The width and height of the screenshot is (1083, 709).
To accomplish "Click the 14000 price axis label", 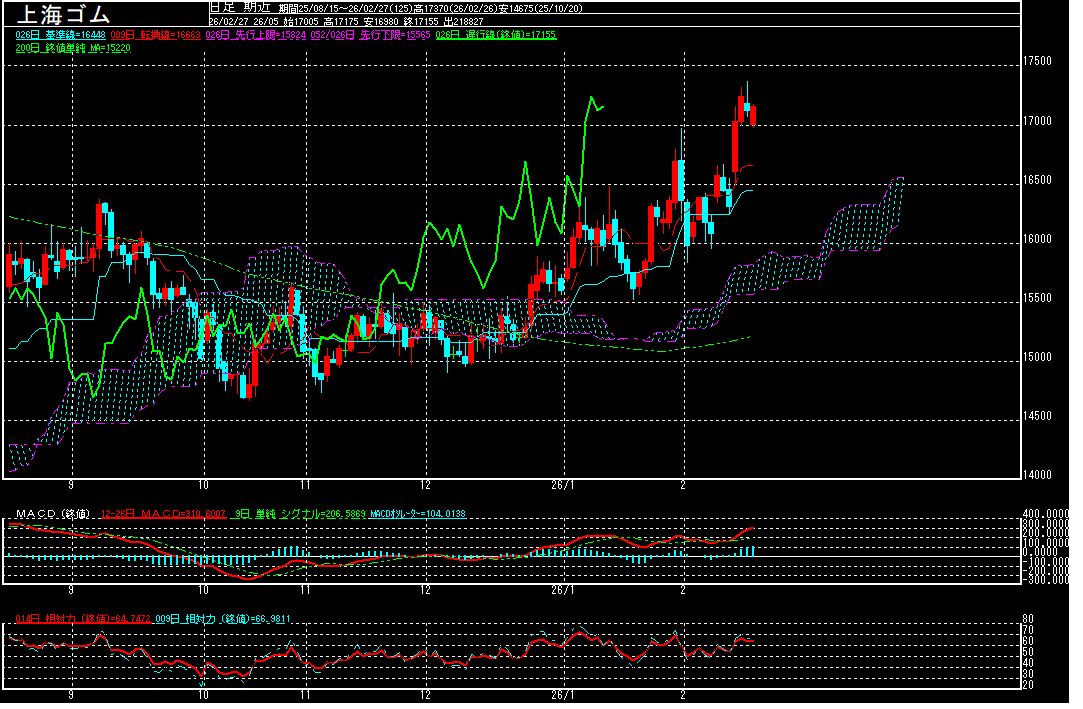I will [1039, 475].
